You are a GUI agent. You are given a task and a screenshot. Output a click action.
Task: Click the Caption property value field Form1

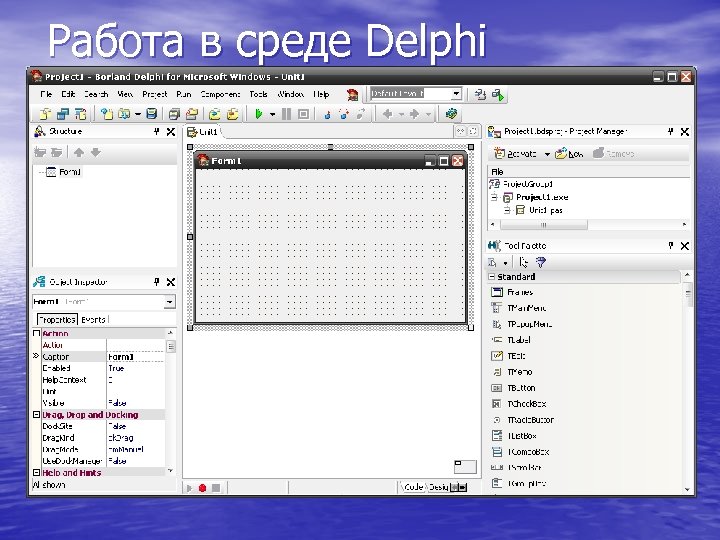click(x=135, y=357)
